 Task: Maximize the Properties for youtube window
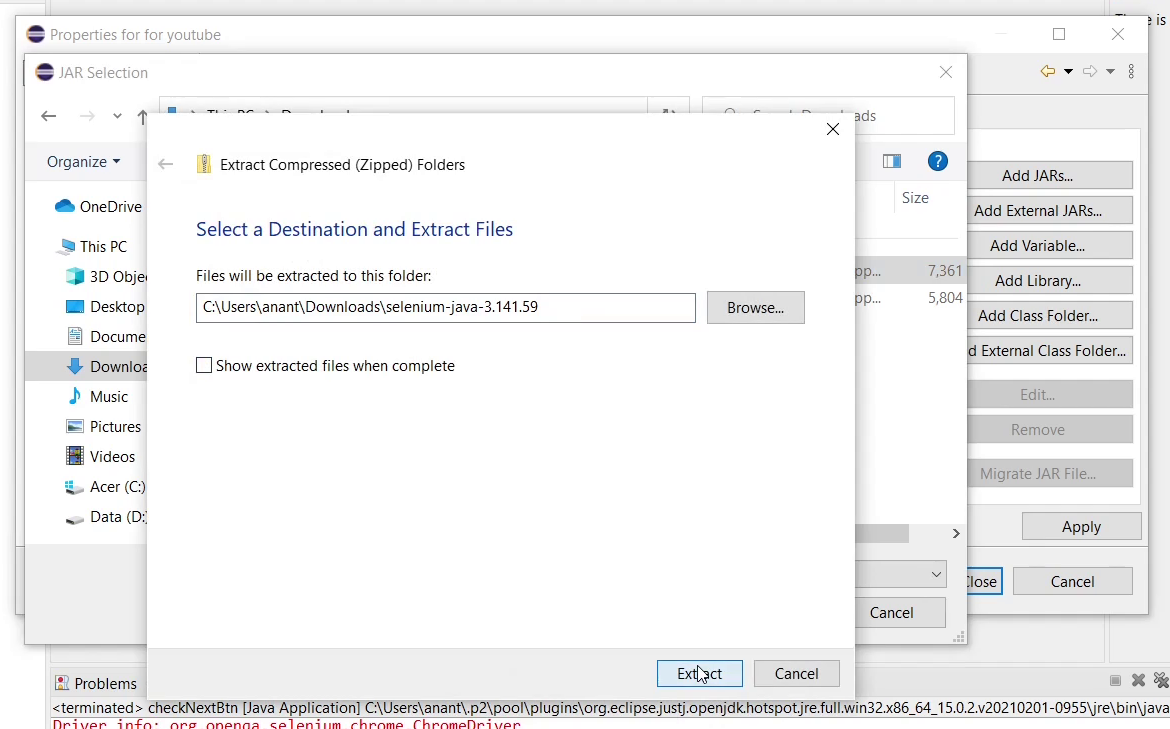coord(1059,34)
